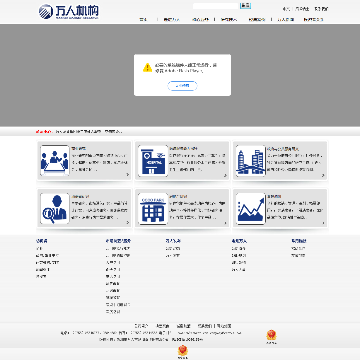
Task: Click the search button beside the input
Action: 245,6
